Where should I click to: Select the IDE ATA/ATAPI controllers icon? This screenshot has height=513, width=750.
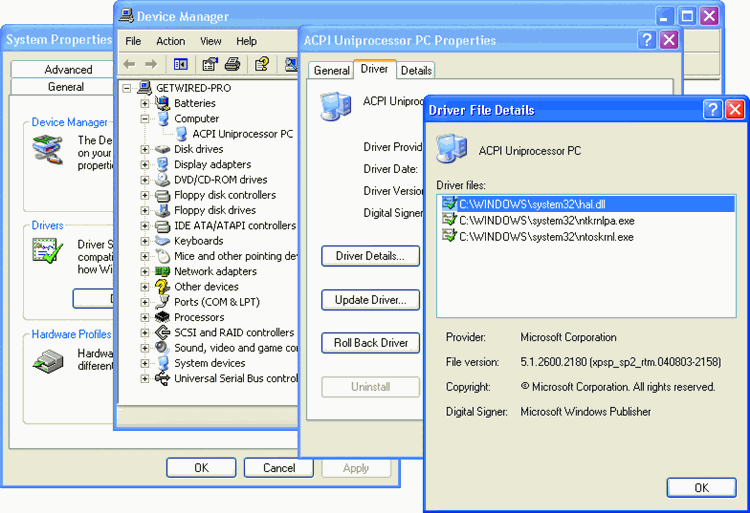tap(163, 226)
